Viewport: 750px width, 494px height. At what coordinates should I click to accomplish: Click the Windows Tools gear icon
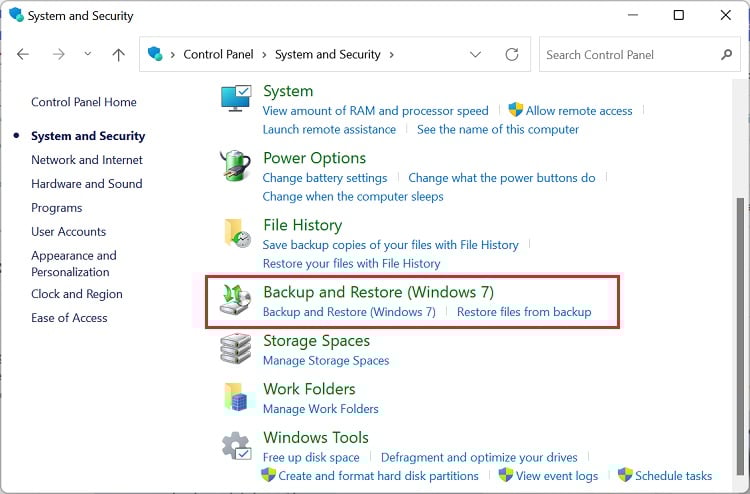(x=236, y=444)
